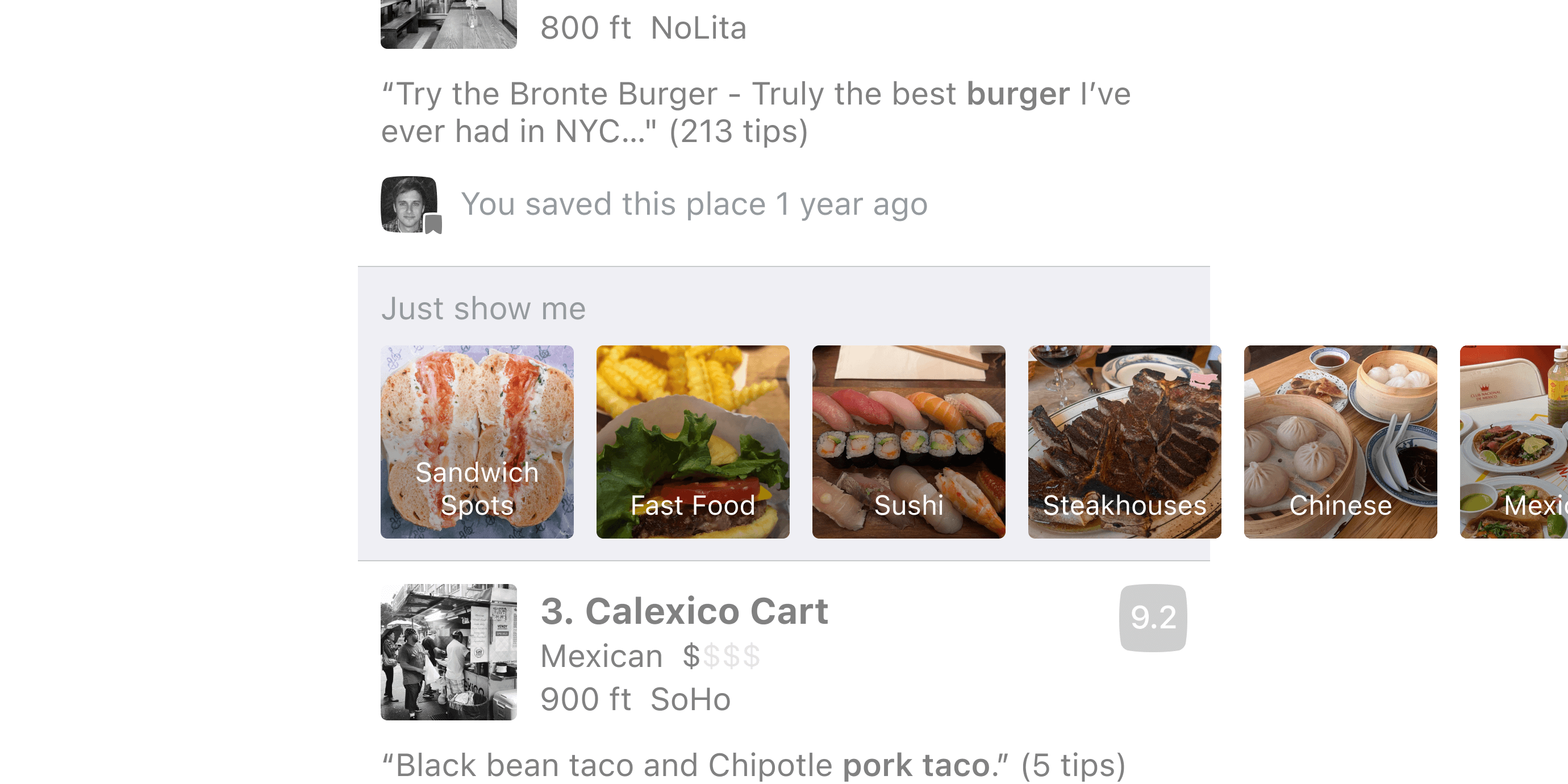Pick the Sushi category tile
The image size is (1568, 784).
[908, 442]
